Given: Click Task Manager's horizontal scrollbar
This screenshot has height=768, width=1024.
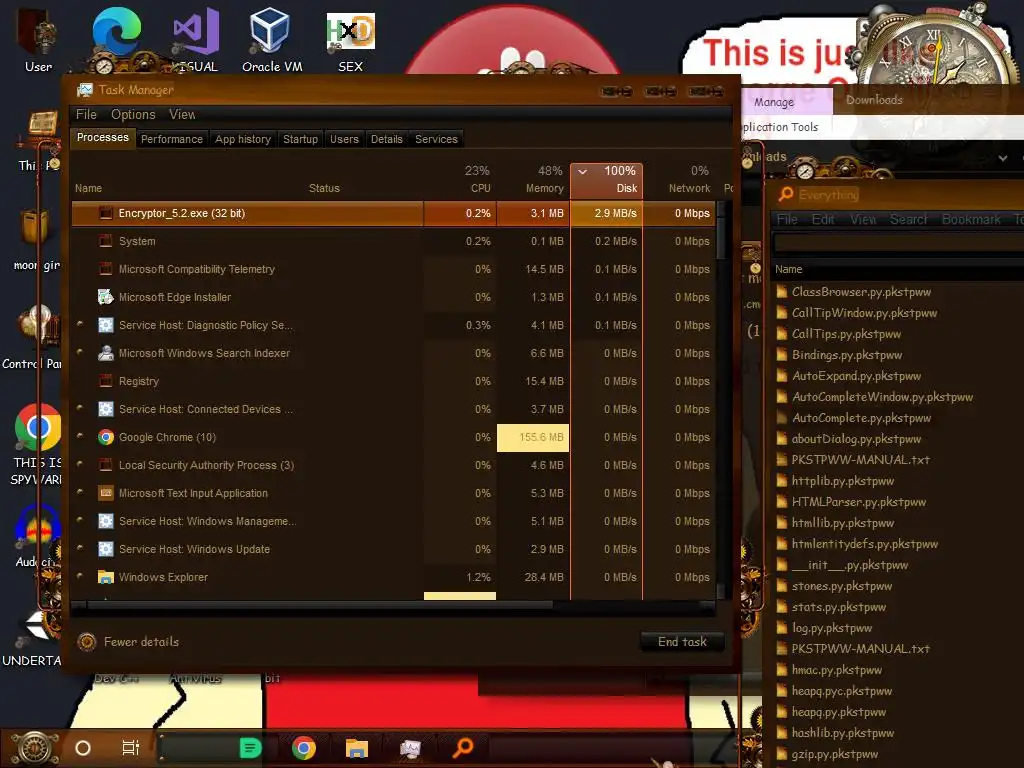Looking at the screenshot, I should tap(320, 605).
